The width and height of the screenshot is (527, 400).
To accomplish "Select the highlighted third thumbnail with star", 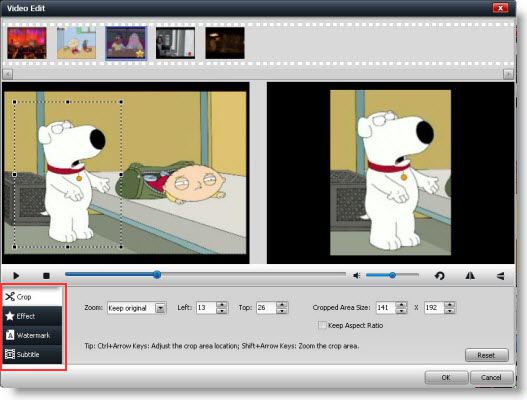I will (126, 43).
